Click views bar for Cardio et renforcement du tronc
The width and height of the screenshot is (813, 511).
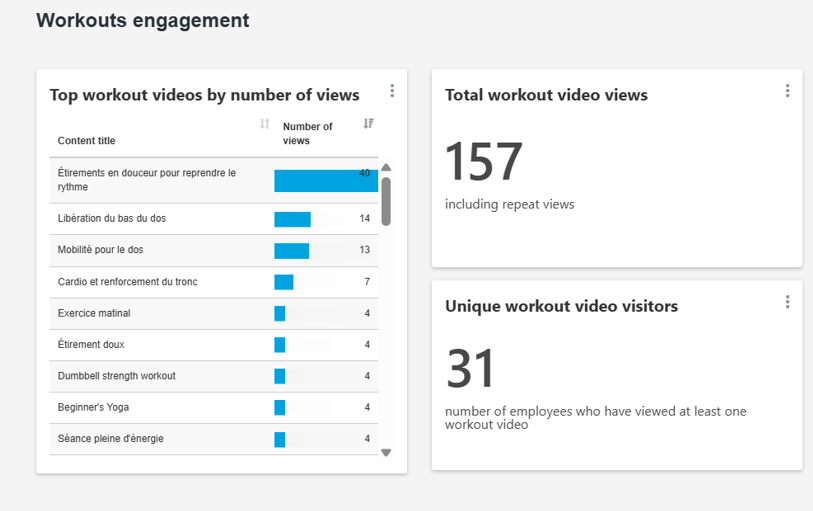point(284,282)
